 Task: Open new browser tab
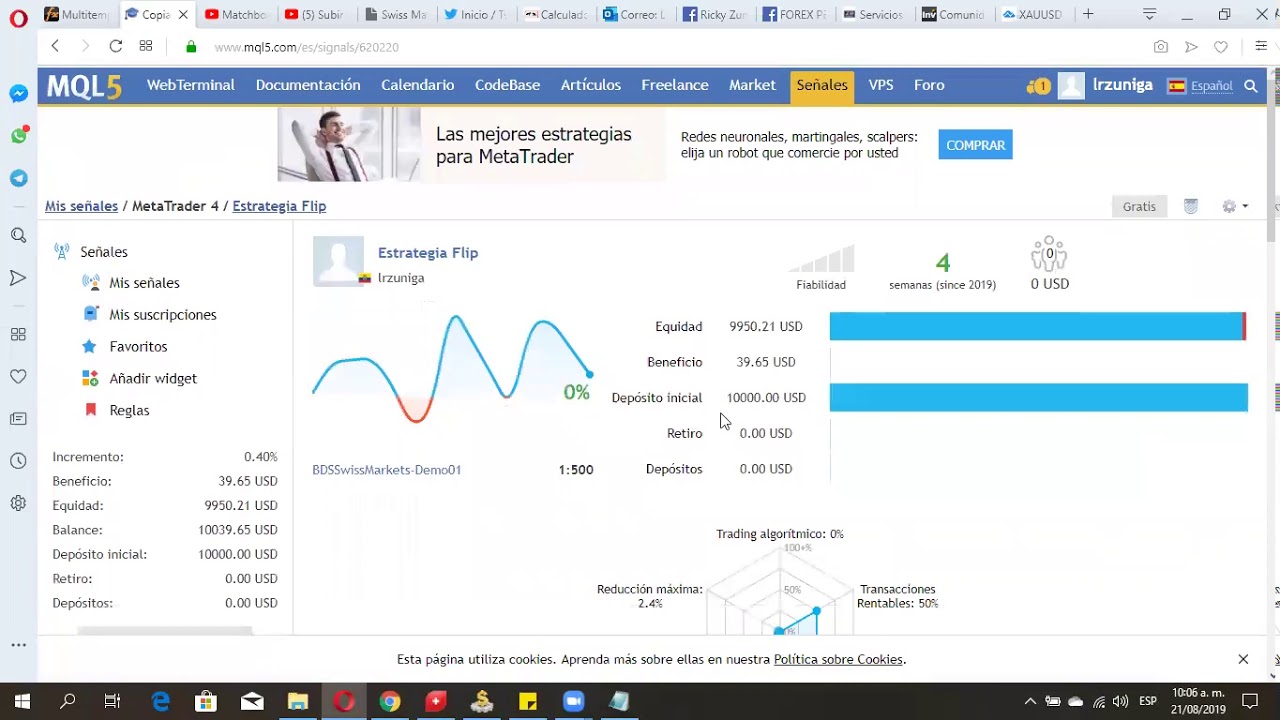pyautogui.click(x=1088, y=14)
